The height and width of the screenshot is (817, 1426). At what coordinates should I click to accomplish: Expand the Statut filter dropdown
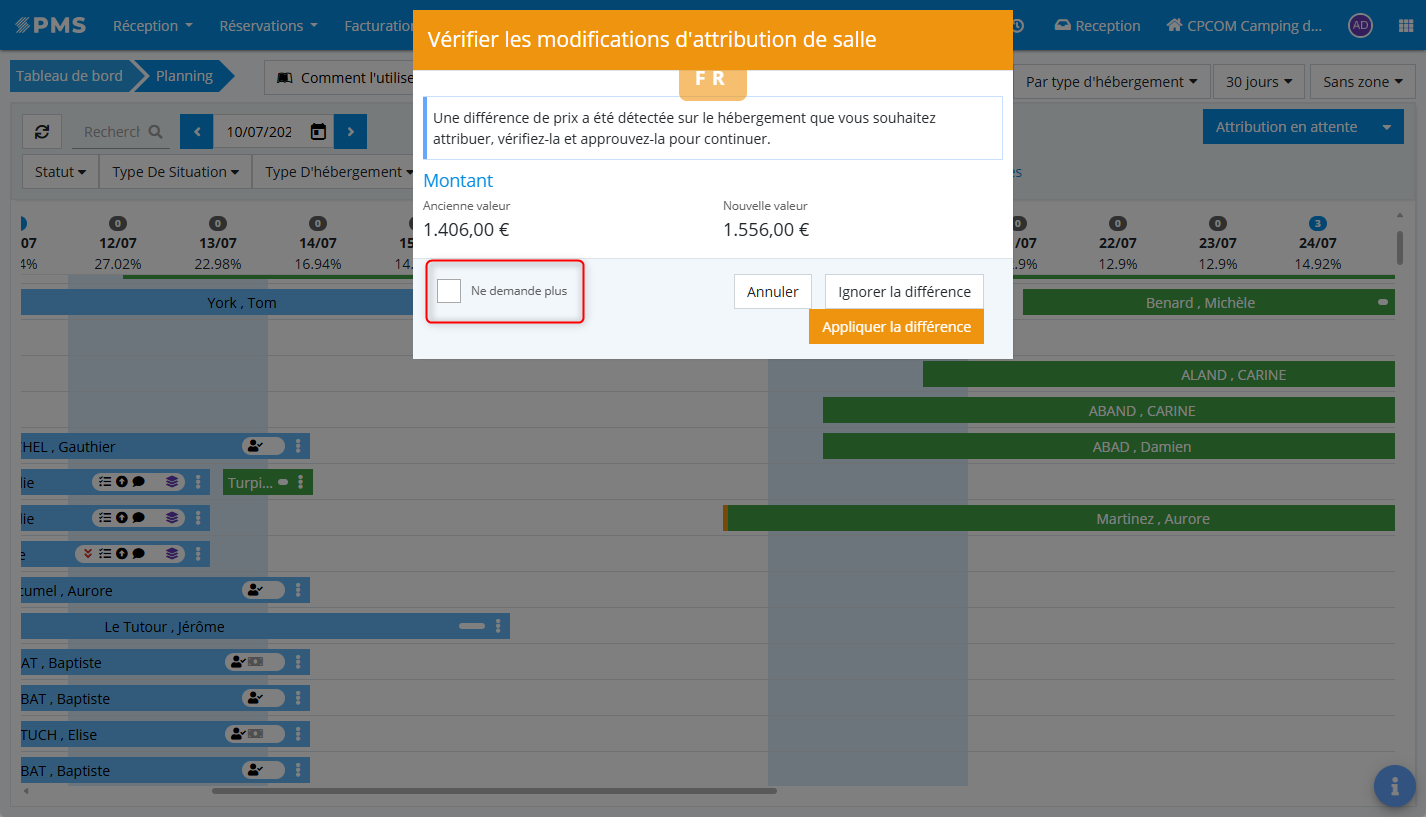pos(60,172)
